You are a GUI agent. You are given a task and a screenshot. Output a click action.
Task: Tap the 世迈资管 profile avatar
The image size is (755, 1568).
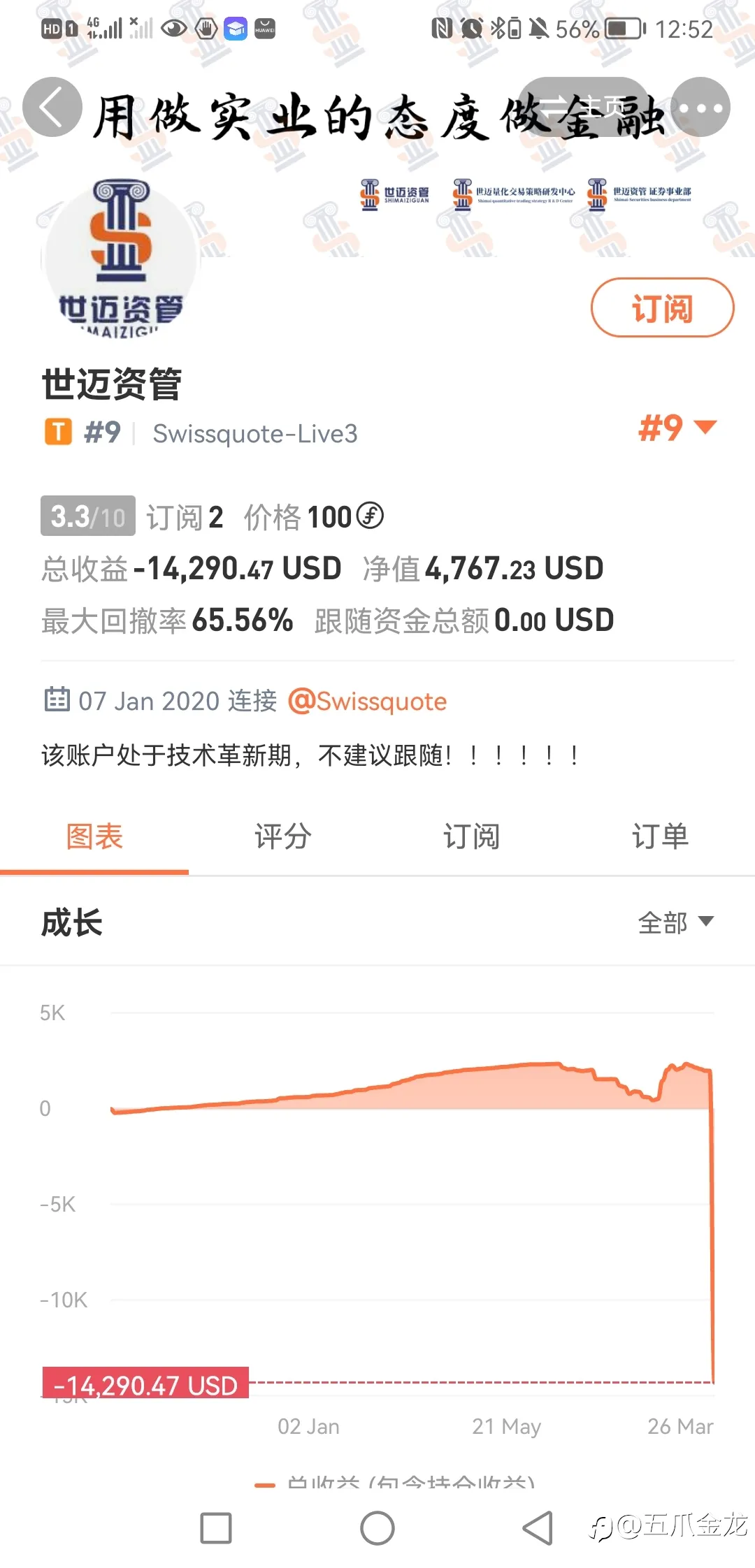(121, 259)
